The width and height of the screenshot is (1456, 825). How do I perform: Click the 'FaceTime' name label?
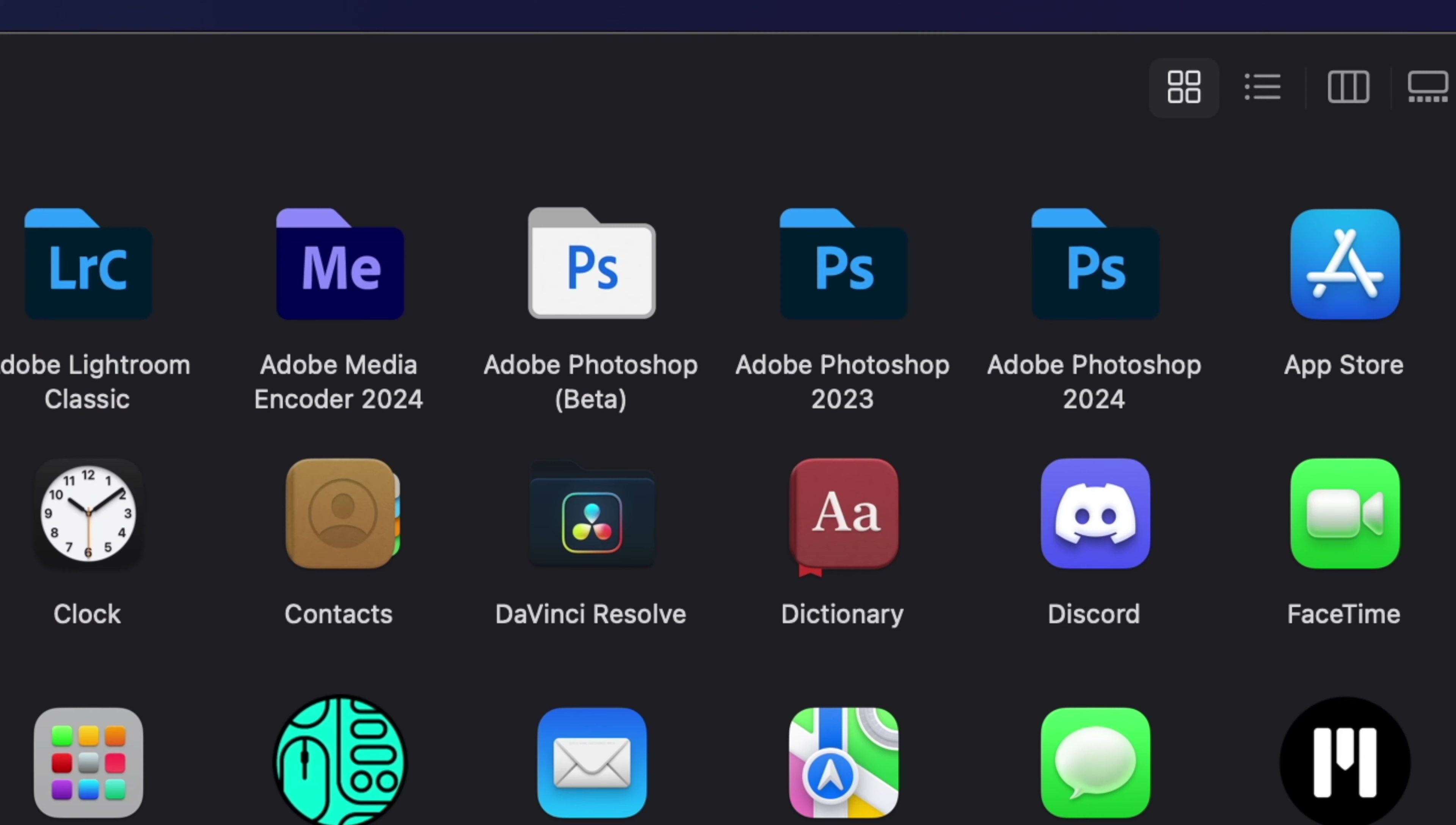[1344, 614]
